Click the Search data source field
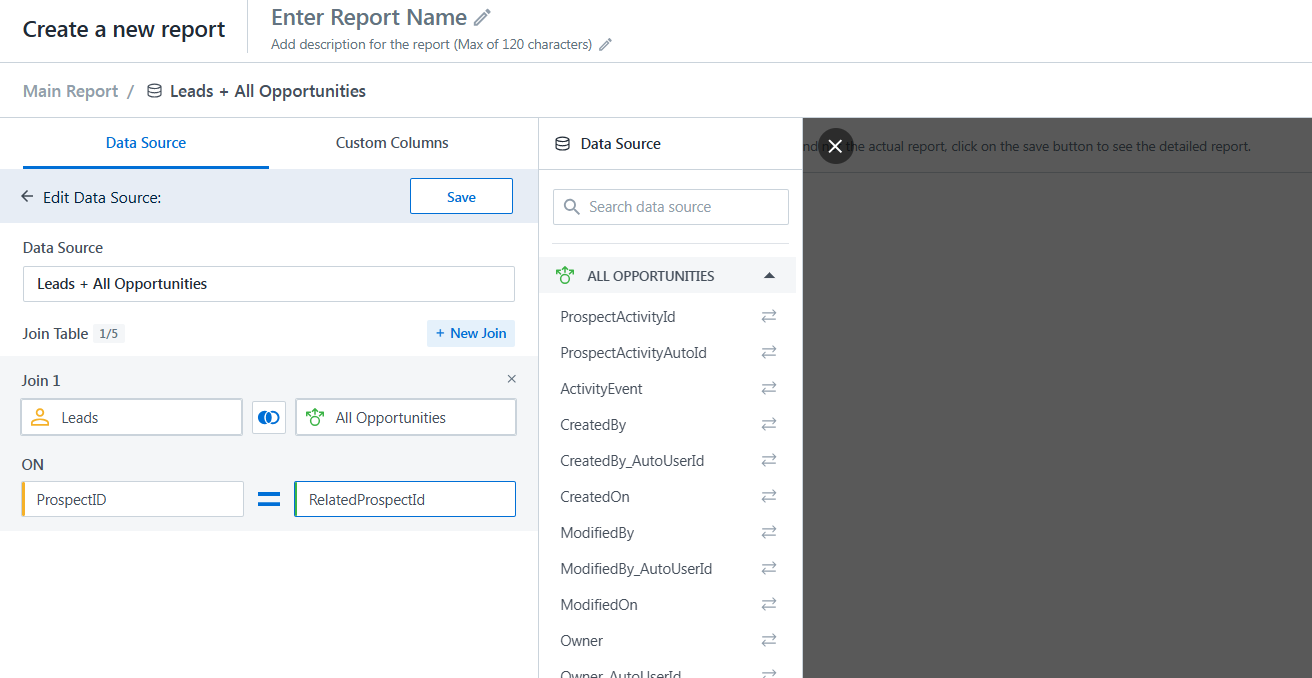Screen dimensions: 1312x678 [x=671, y=207]
